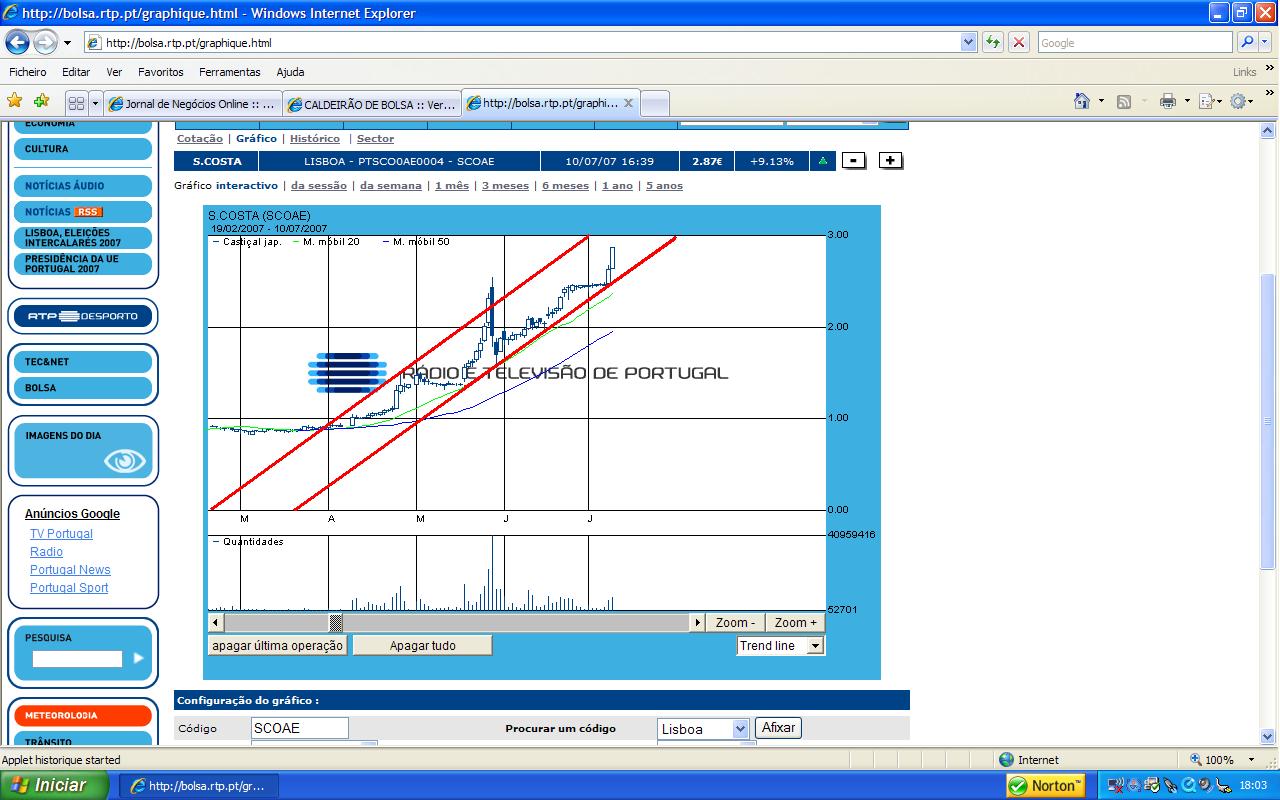Open the tab list dropdown arrow
This screenshot has width=1280, height=800.
96,103
